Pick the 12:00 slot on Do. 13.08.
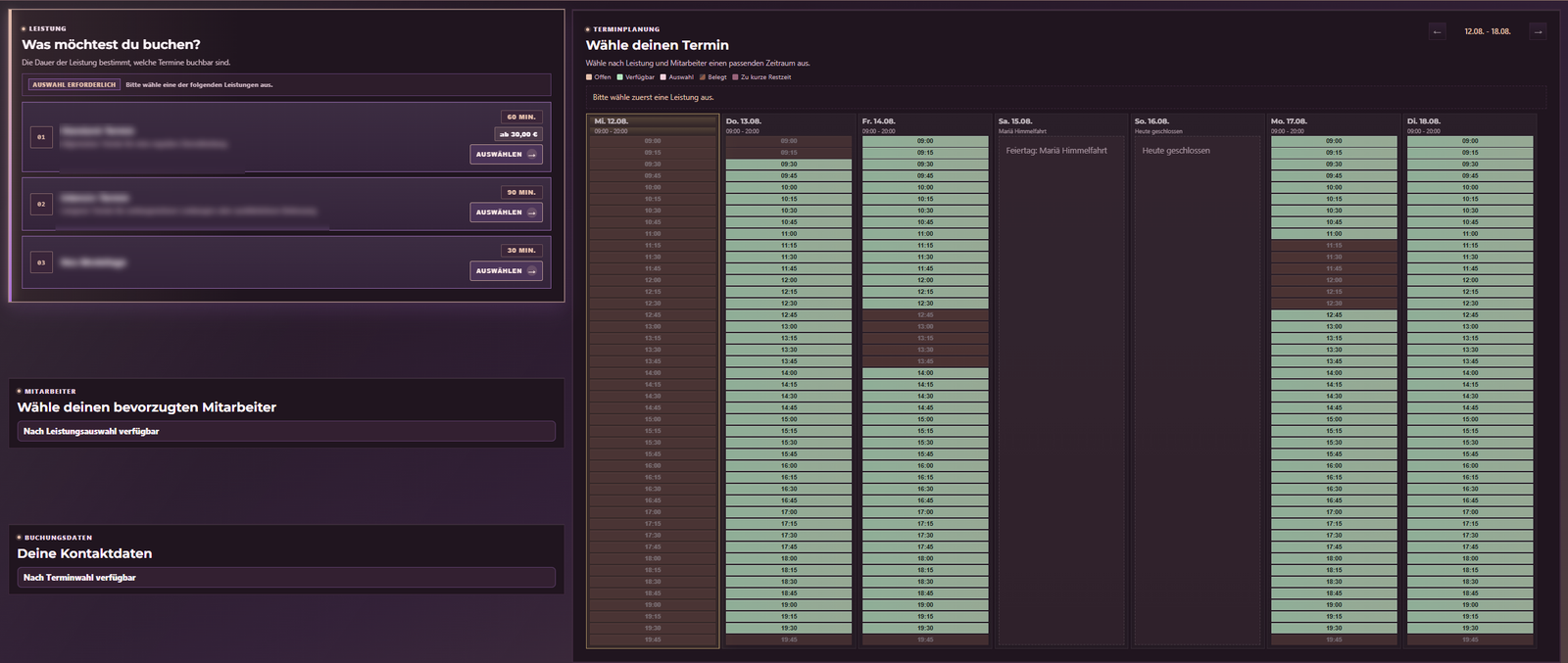 coord(789,280)
